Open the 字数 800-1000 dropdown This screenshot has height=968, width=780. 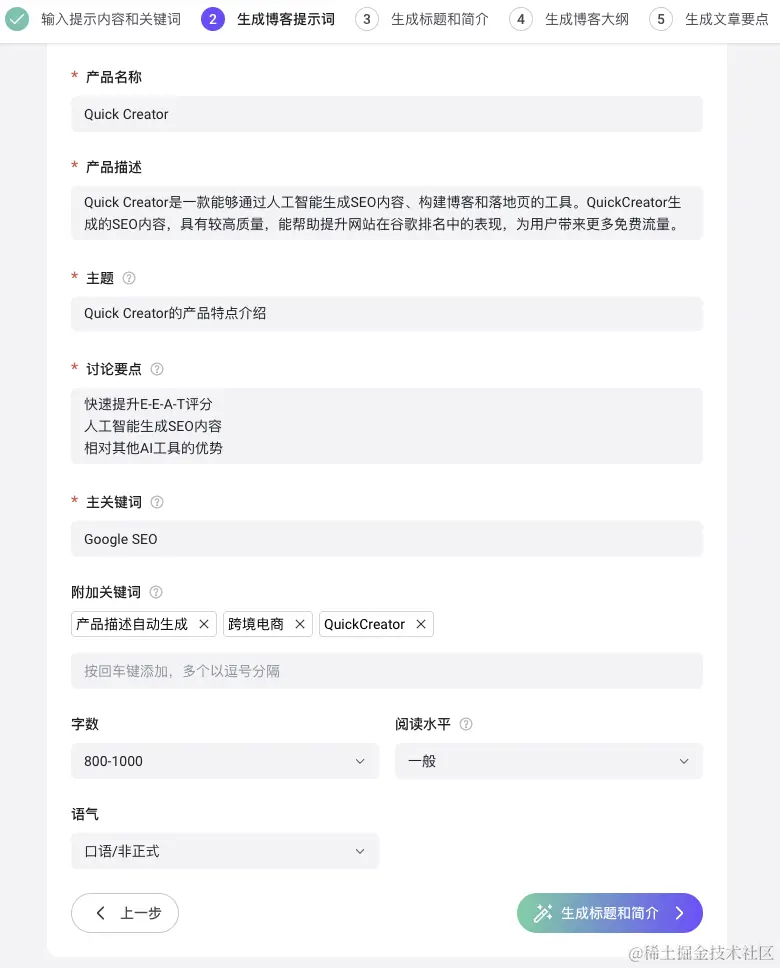click(225, 761)
